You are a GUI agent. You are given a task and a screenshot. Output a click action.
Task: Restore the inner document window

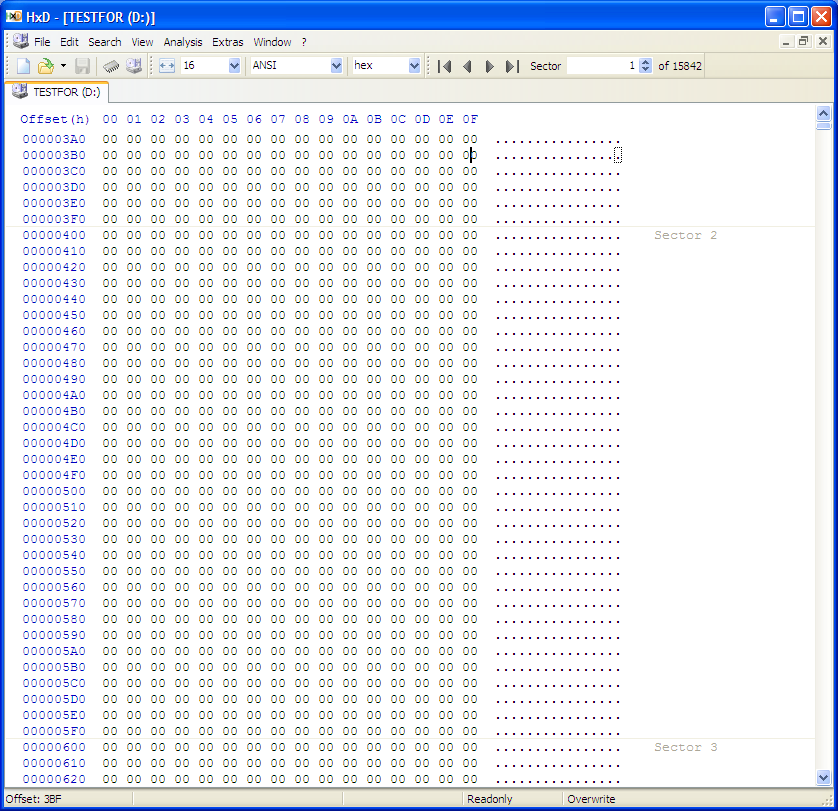click(804, 42)
